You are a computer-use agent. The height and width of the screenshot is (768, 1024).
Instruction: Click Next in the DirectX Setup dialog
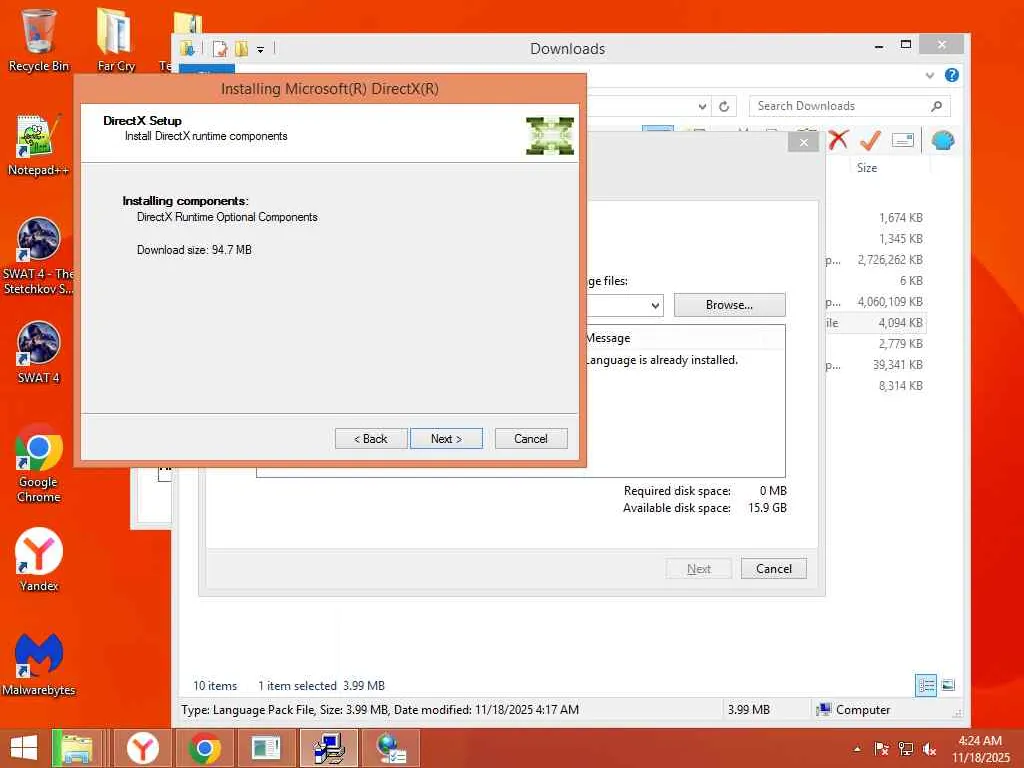(x=446, y=439)
